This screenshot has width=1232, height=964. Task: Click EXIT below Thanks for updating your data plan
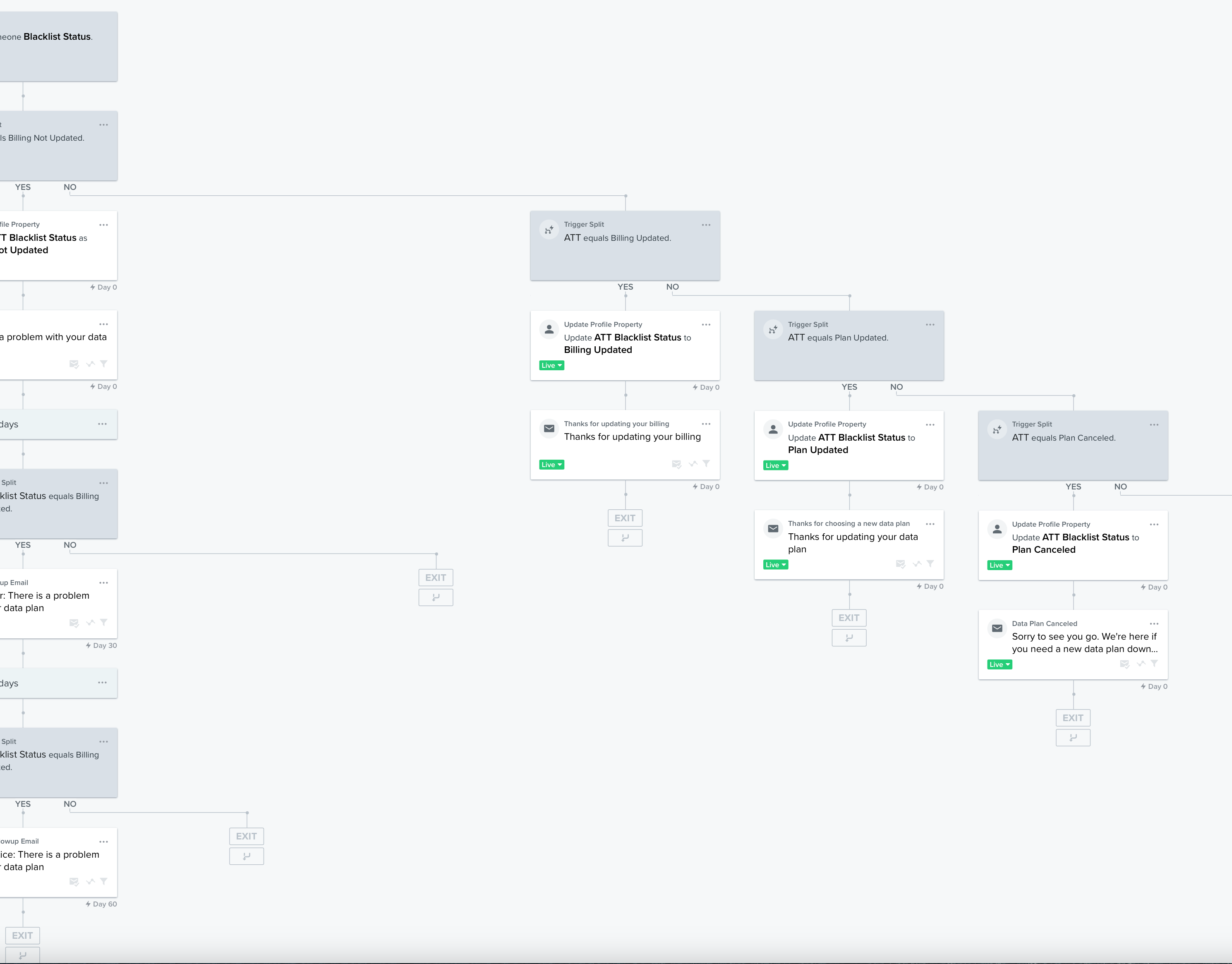[849, 618]
